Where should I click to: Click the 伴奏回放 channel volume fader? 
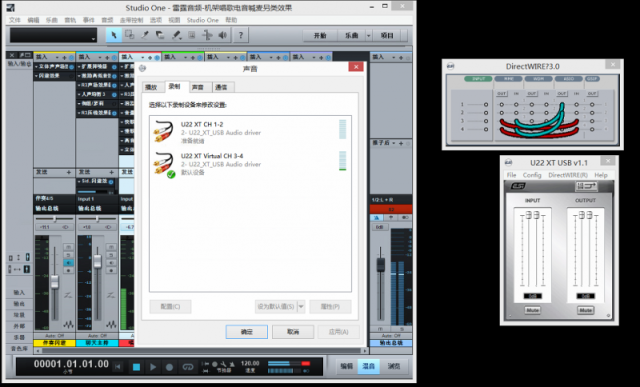click(54, 282)
